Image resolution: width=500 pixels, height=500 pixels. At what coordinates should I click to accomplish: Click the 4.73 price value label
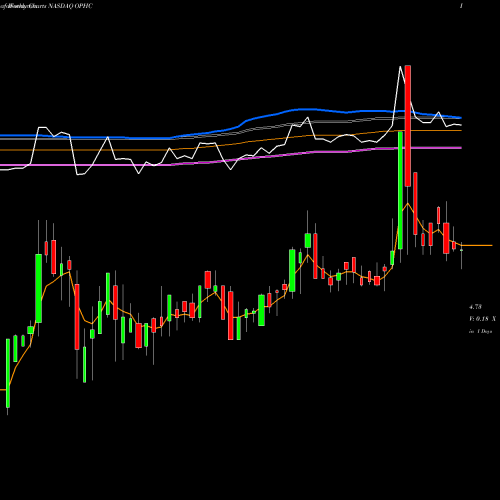[475, 307]
